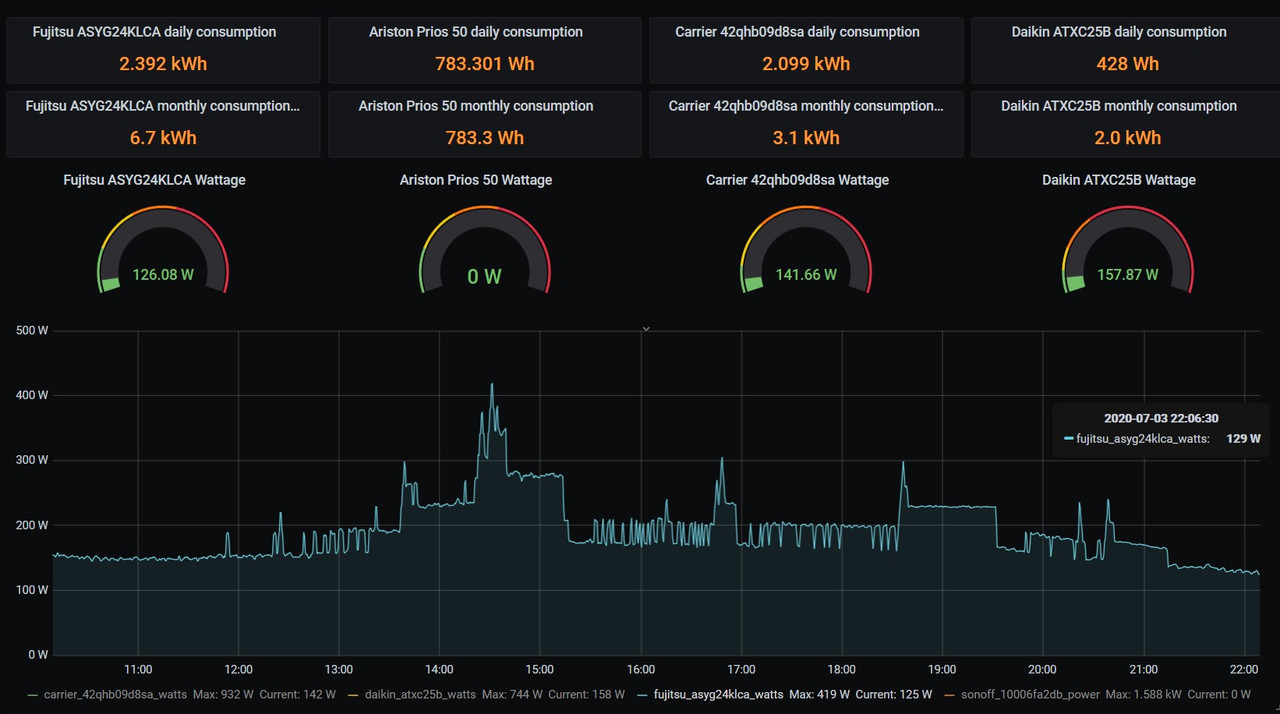Viewport: 1280px width, 714px height.
Task: Click the 500 W y-axis label
Action: pos(32,330)
